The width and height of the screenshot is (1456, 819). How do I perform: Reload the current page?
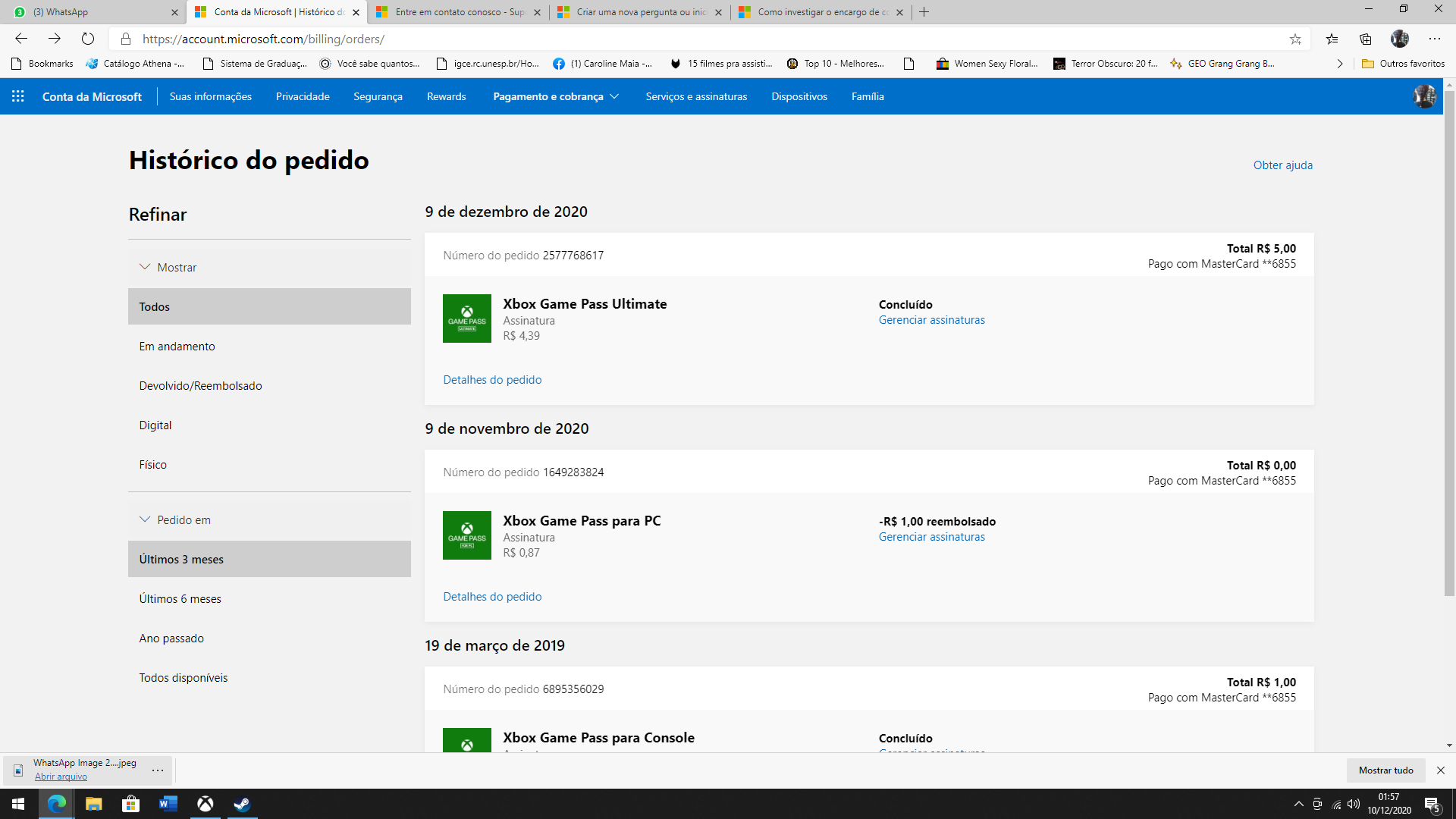click(88, 39)
